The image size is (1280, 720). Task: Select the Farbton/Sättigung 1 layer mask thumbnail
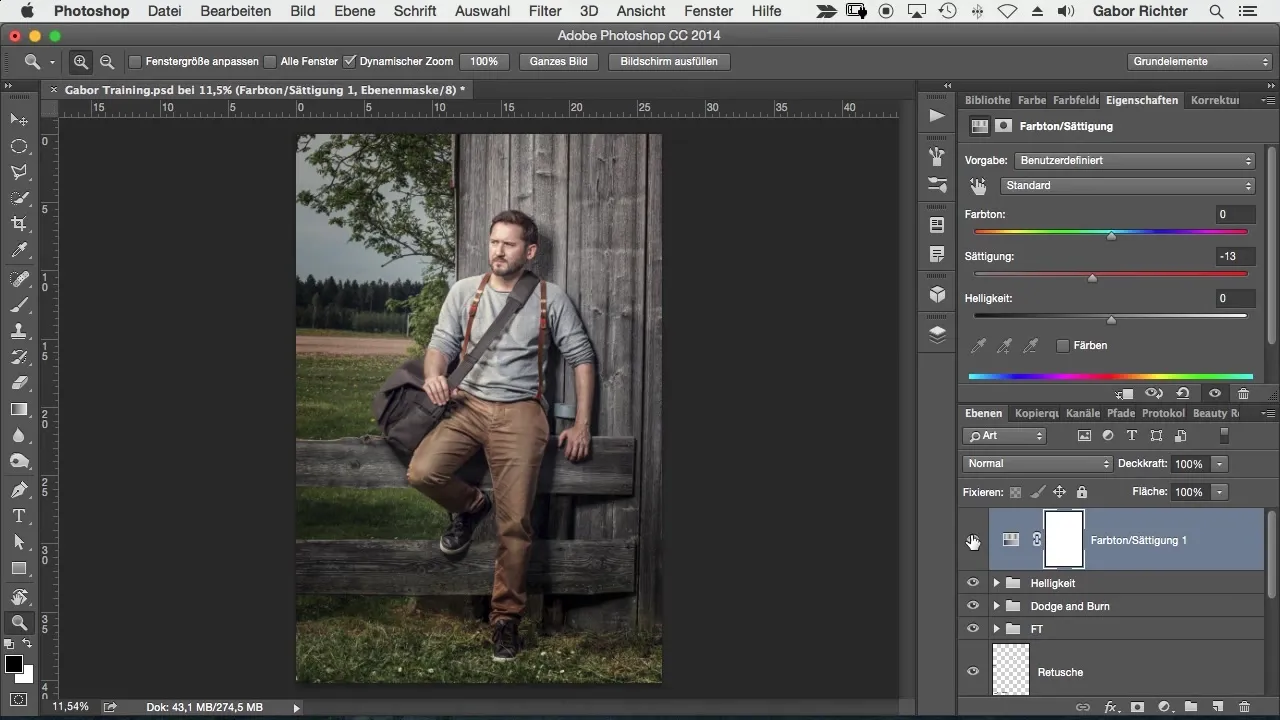[x=1064, y=540]
